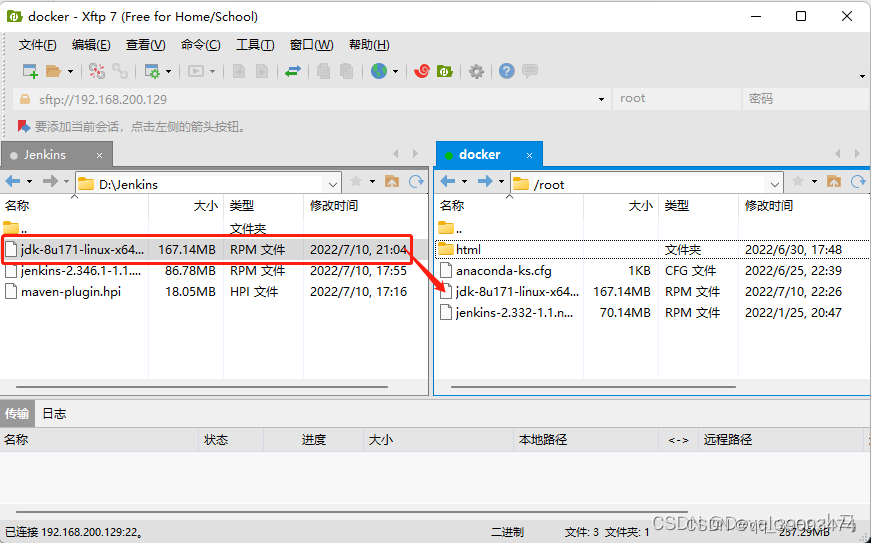The image size is (871, 543).
Task: Open the 帮助(H) menu
Action: pyautogui.click(x=369, y=45)
